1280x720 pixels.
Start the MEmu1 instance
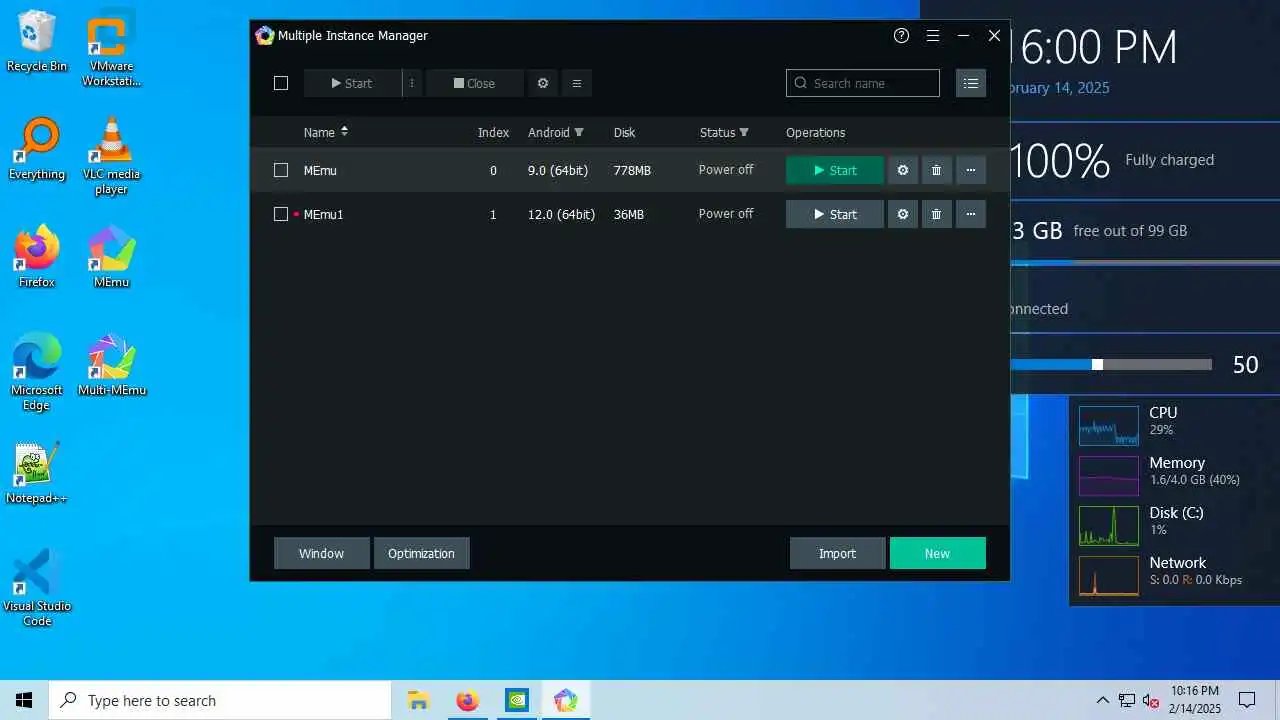[835, 214]
